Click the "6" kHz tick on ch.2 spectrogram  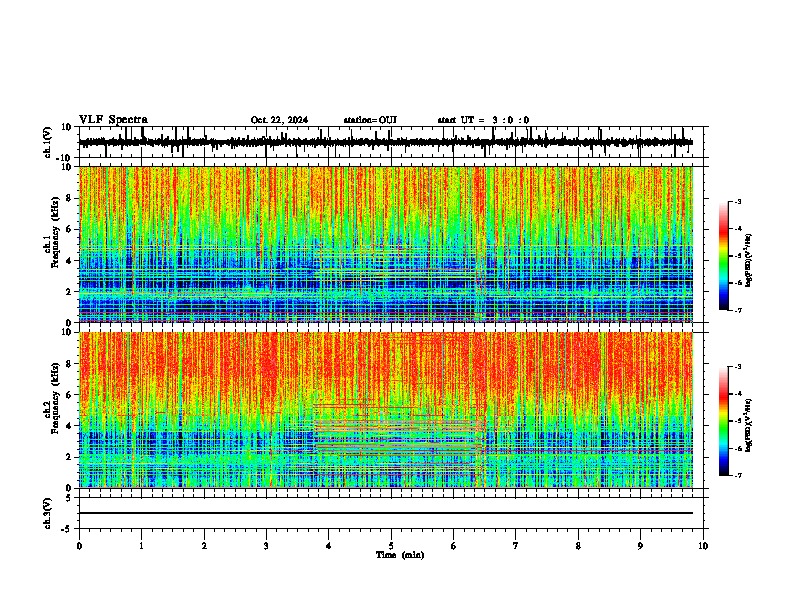(69, 395)
